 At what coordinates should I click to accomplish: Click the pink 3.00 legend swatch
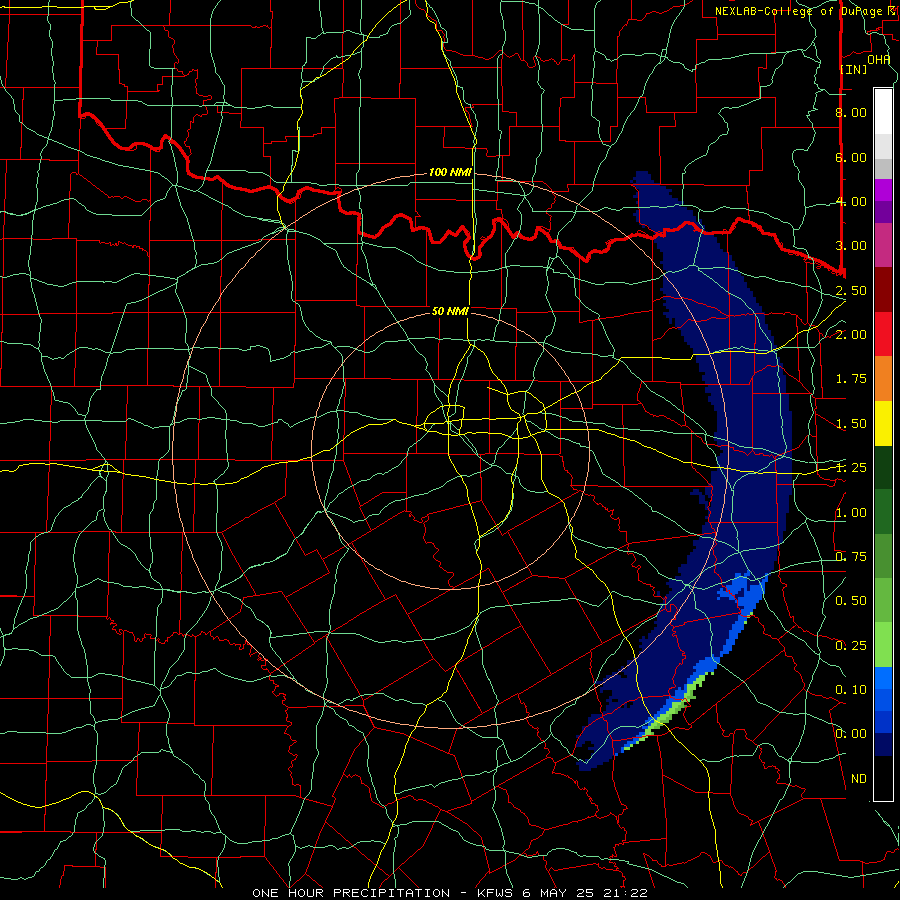click(883, 245)
